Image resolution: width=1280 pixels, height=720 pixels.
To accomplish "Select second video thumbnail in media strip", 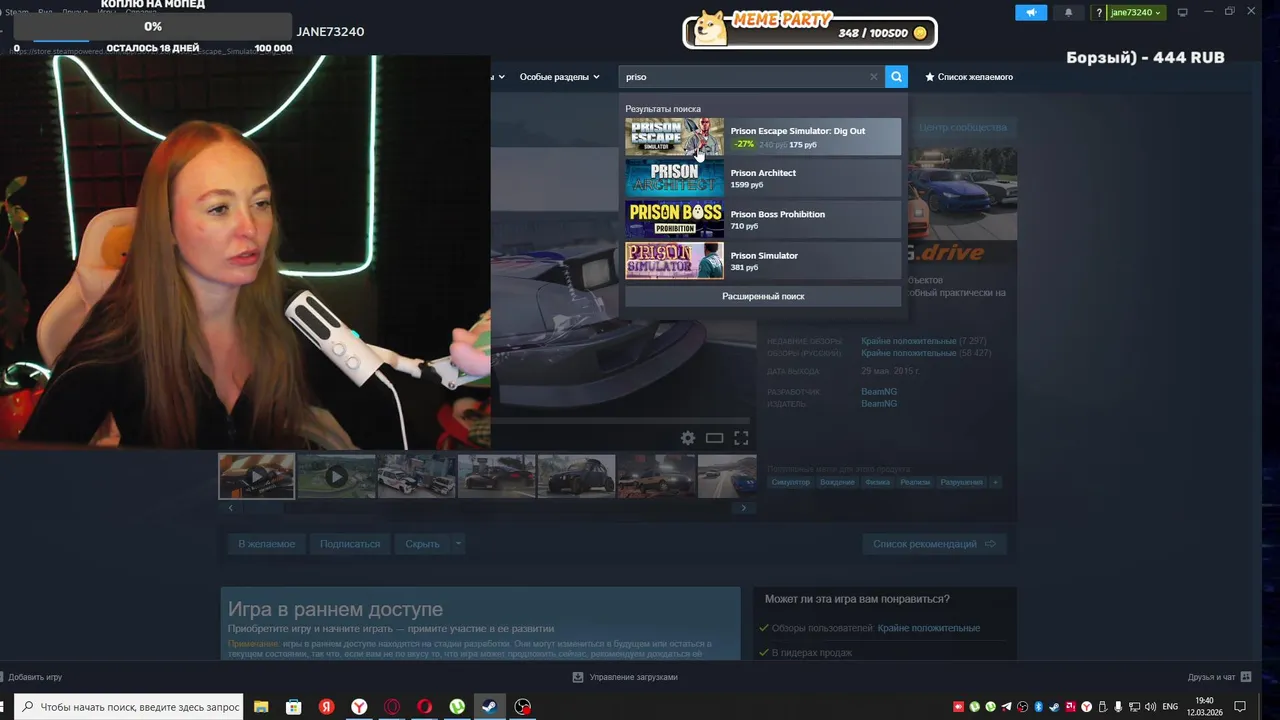I will coord(336,476).
